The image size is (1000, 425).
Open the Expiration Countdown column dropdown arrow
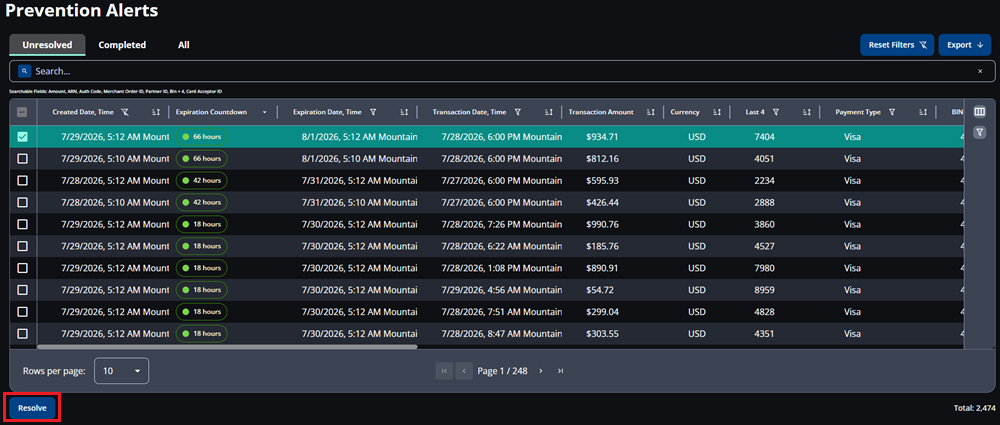265,112
